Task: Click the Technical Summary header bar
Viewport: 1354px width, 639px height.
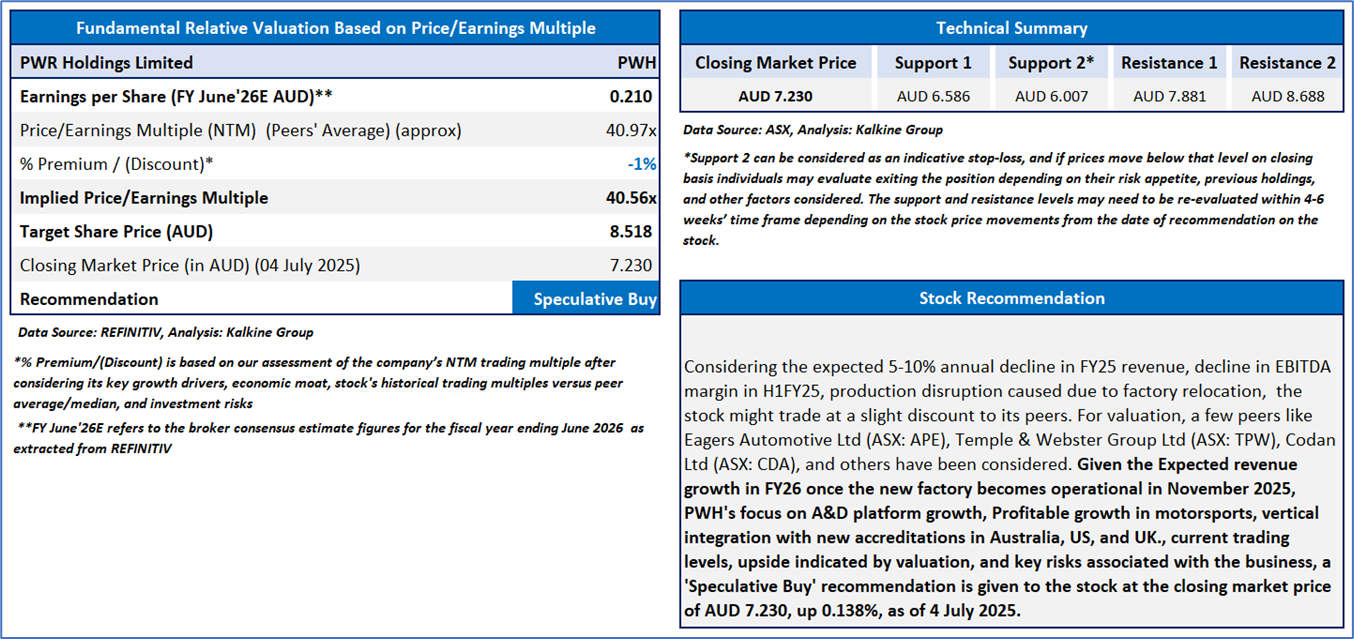Action: 1011,28
